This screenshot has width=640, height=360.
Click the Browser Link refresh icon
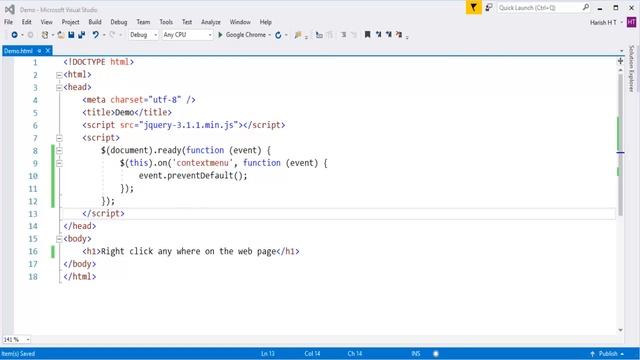click(x=278, y=35)
